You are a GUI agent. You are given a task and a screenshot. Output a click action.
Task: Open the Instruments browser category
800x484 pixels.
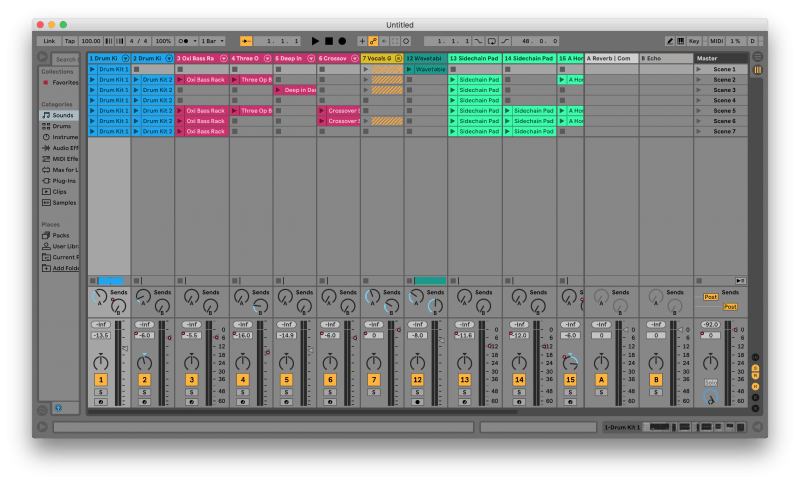(60, 137)
